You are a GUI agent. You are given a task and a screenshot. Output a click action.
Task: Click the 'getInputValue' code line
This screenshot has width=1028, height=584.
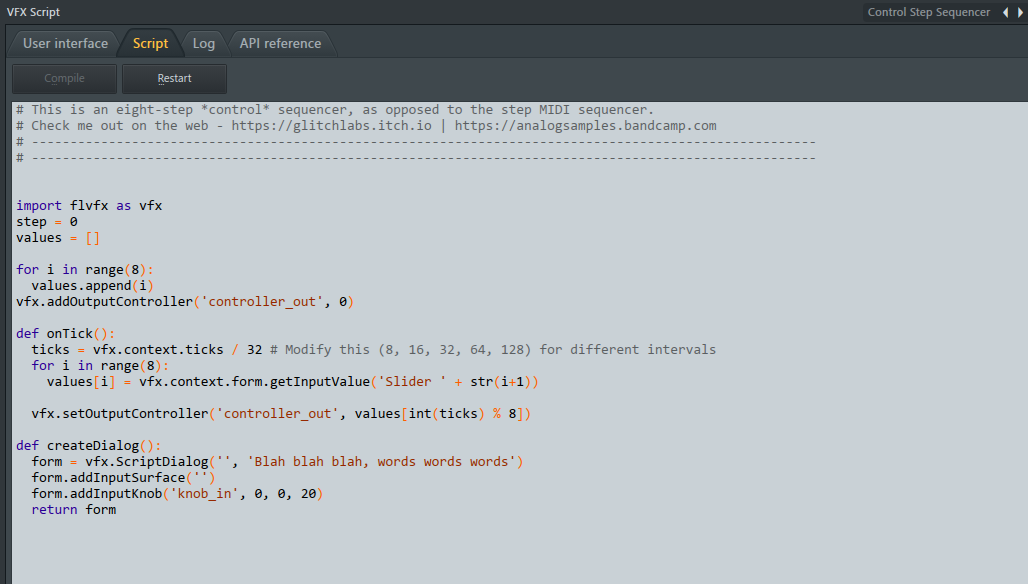[292, 381]
